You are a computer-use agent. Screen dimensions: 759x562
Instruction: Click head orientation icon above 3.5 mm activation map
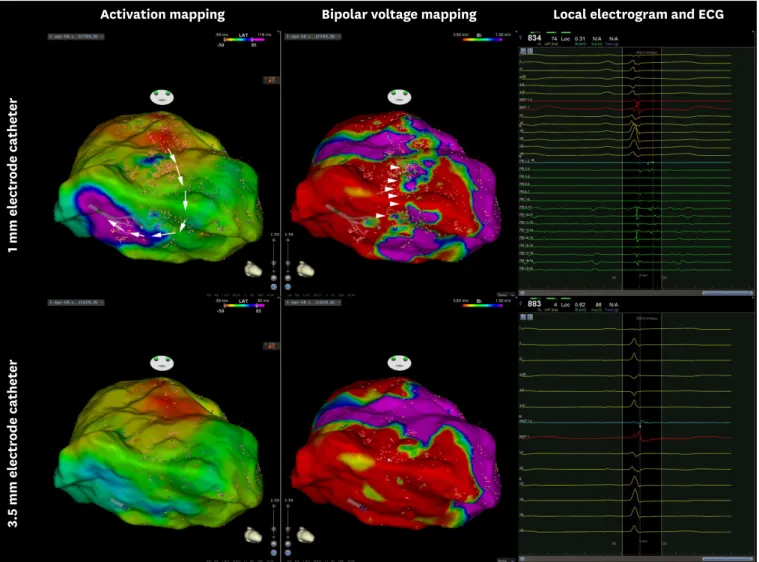(162, 363)
